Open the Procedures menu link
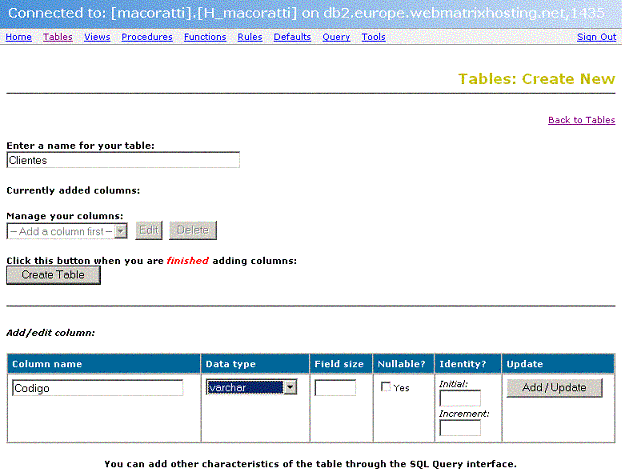The image size is (625, 476). 147,37
